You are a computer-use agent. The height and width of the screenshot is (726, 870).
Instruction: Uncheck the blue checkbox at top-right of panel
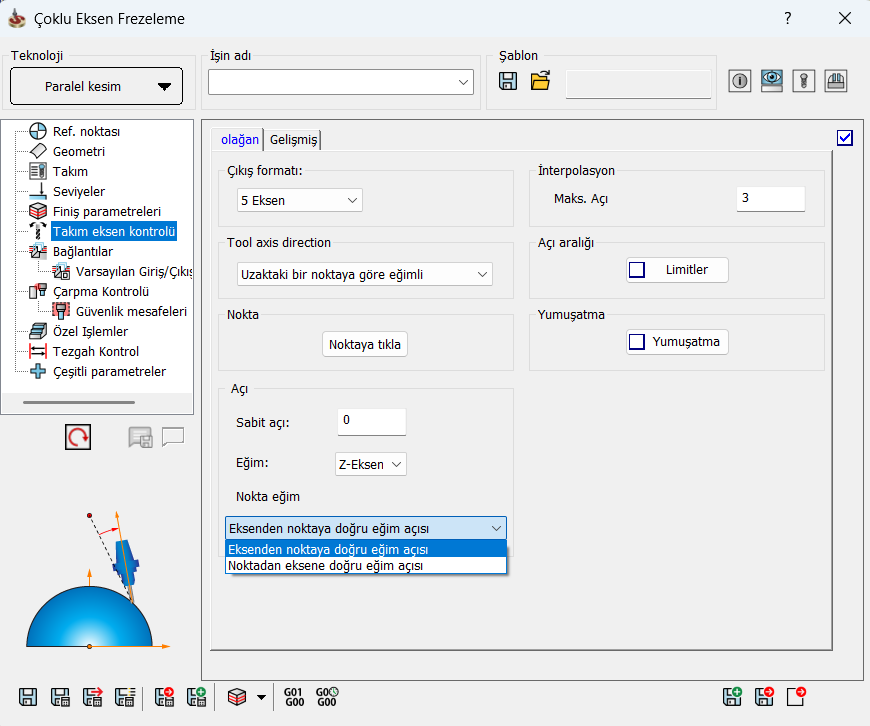[845, 138]
